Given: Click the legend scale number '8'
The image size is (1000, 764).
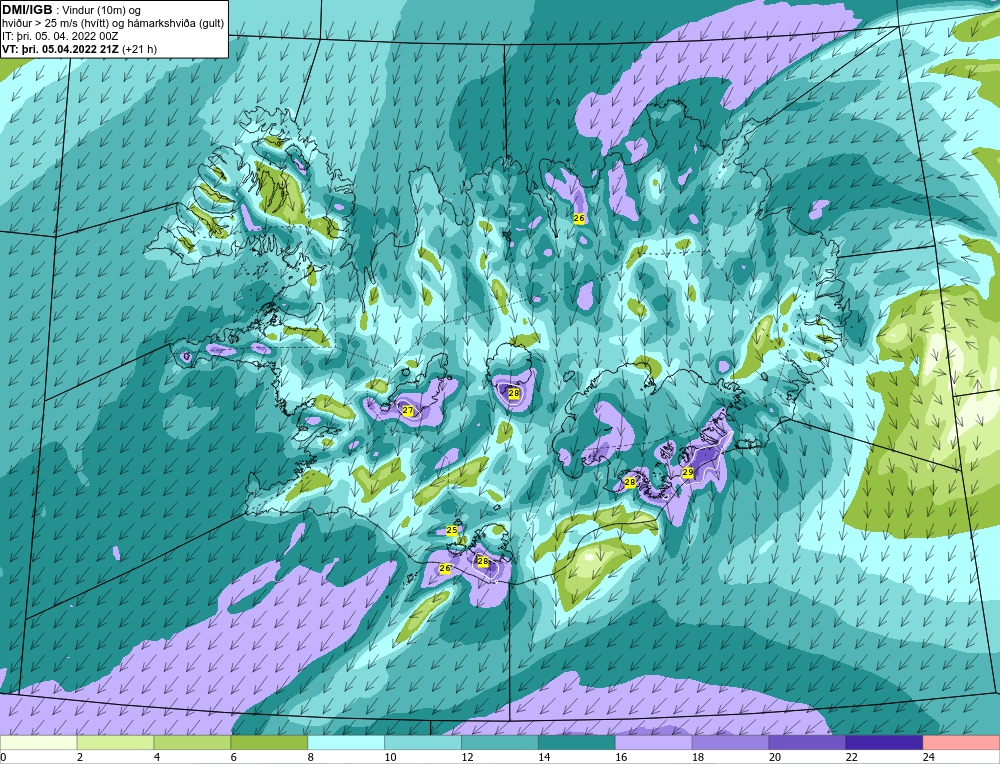Looking at the screenshot, I should click(311, 757).
